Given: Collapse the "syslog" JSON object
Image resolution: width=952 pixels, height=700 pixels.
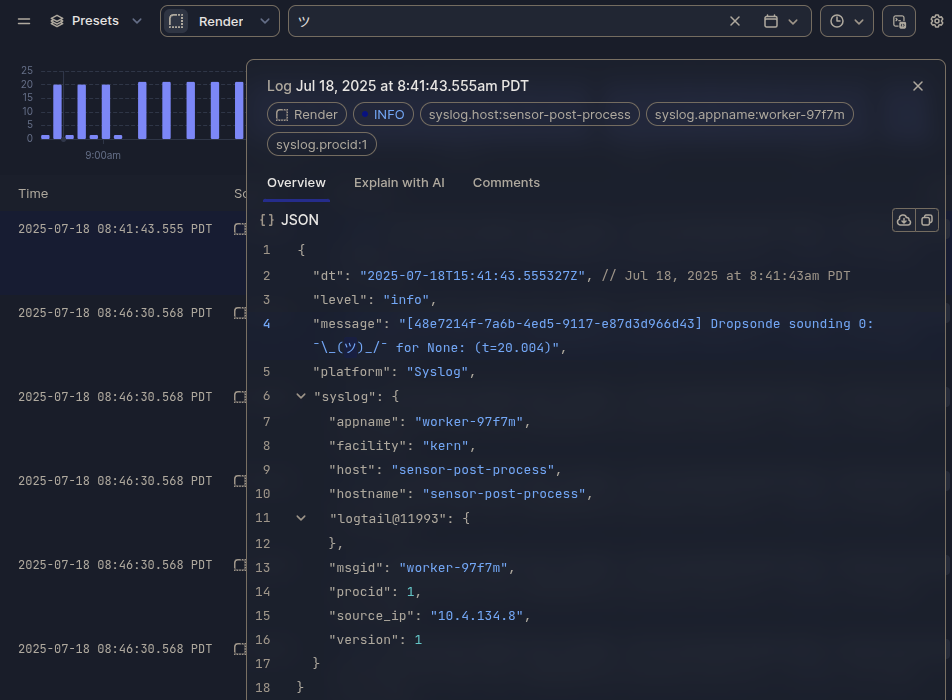Looking at the screenshot, I should pyautogui.click(x=301, y=396).
